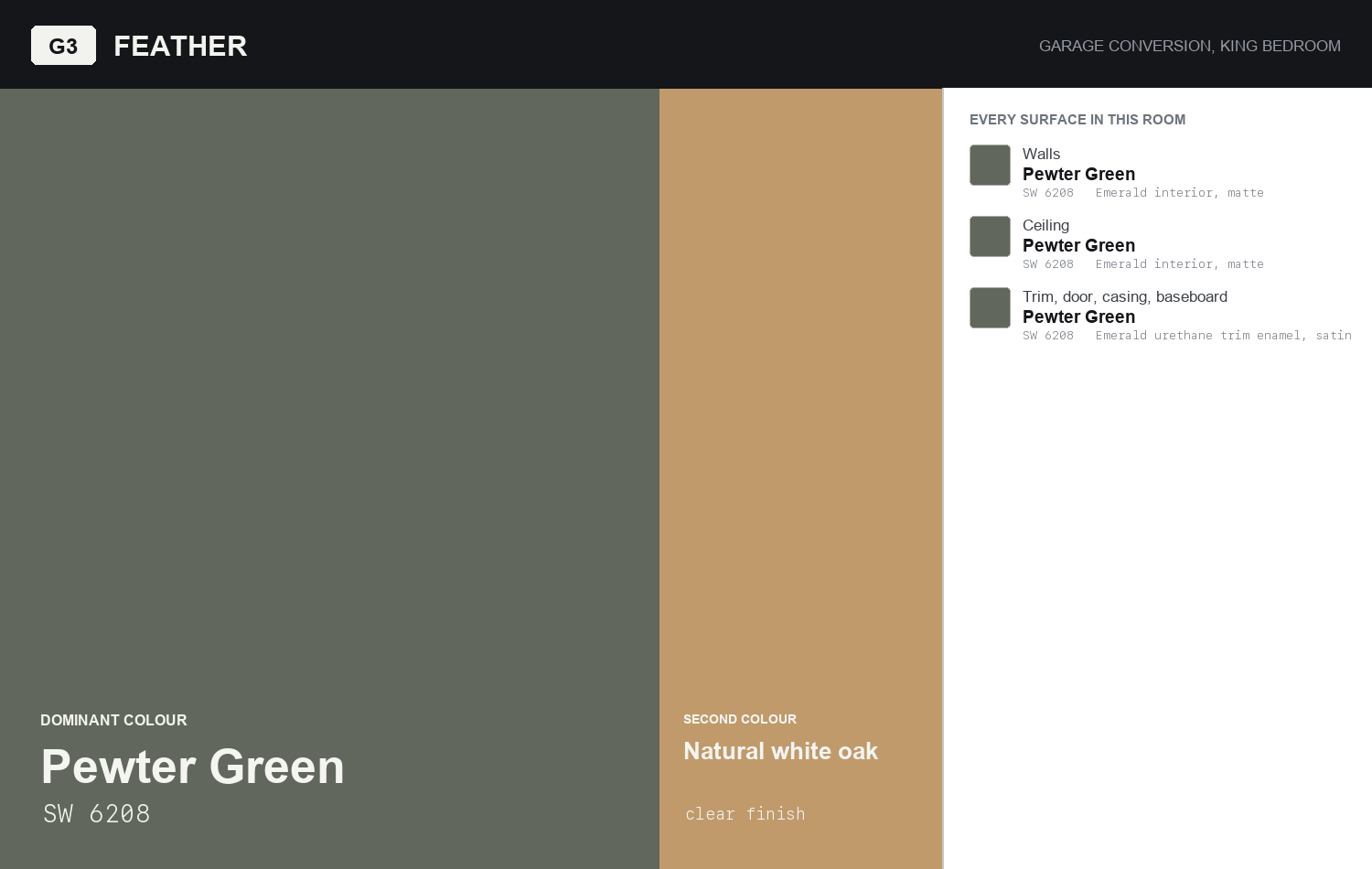Click the GARAGE CONVERSION, KING BEDROOM label

click(x=1190, y=46)
